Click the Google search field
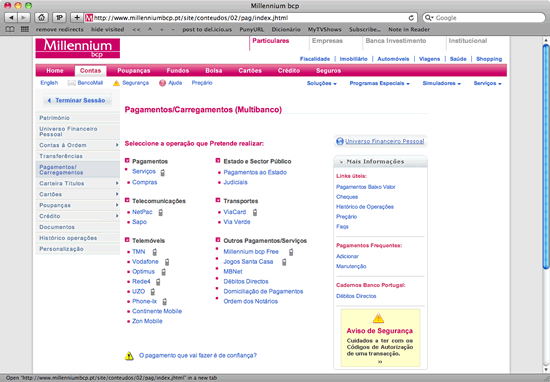The image size is (550, 382). (x=484, y=18)
